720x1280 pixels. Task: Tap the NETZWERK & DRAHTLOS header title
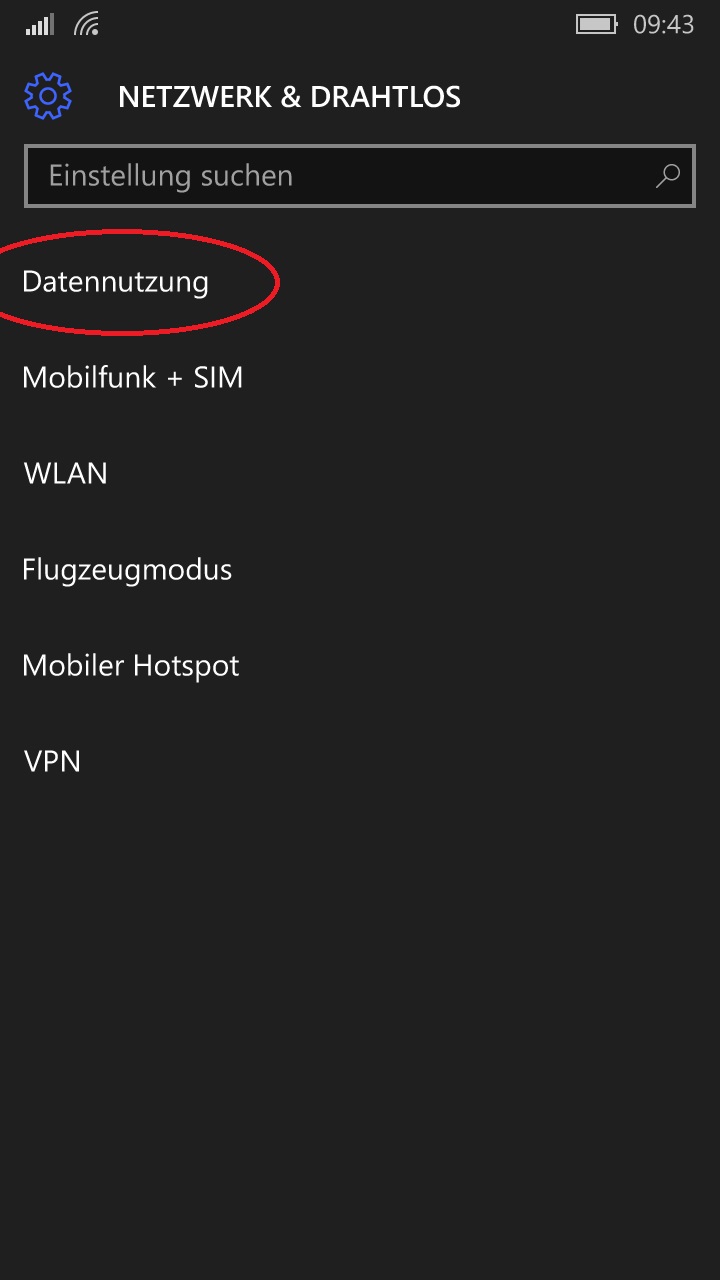coord(289,97)
